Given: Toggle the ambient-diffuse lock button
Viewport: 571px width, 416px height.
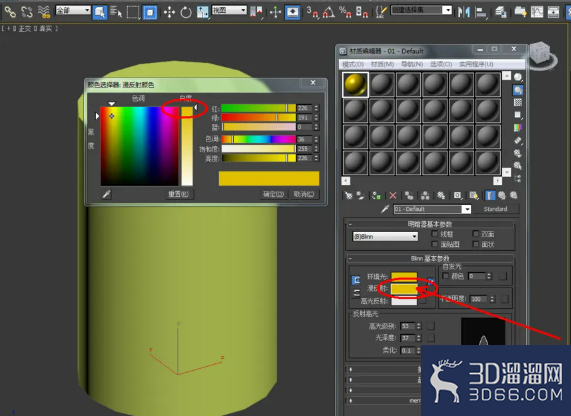Looking at the screenshot, I should (356, 280).
